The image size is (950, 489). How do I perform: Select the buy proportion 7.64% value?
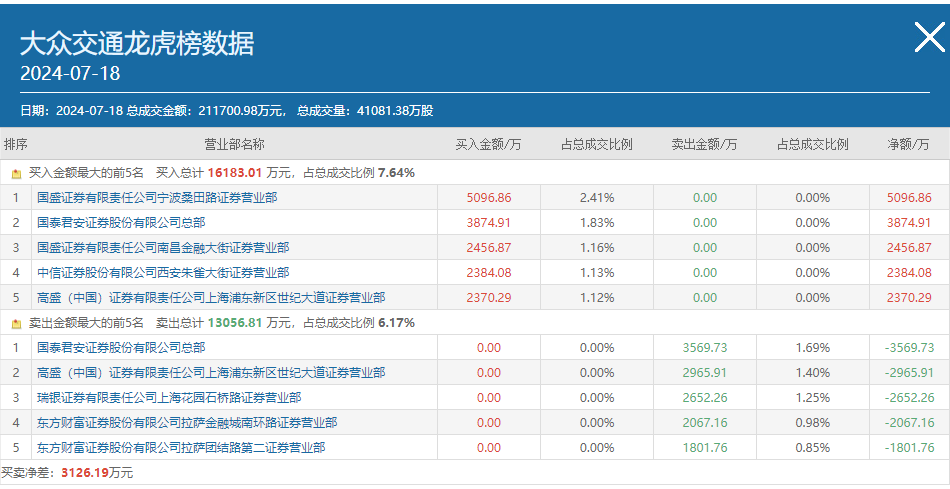click(396, 173)
